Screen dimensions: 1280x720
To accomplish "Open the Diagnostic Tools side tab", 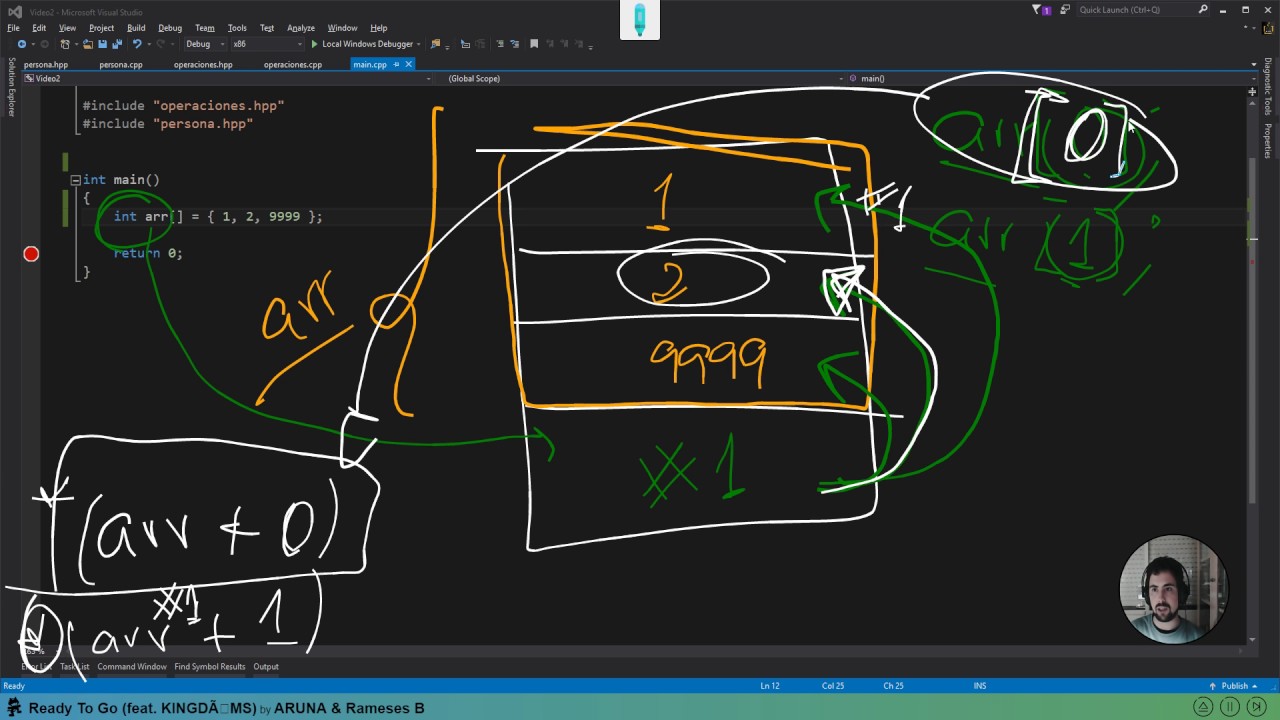I will 1267,86.
